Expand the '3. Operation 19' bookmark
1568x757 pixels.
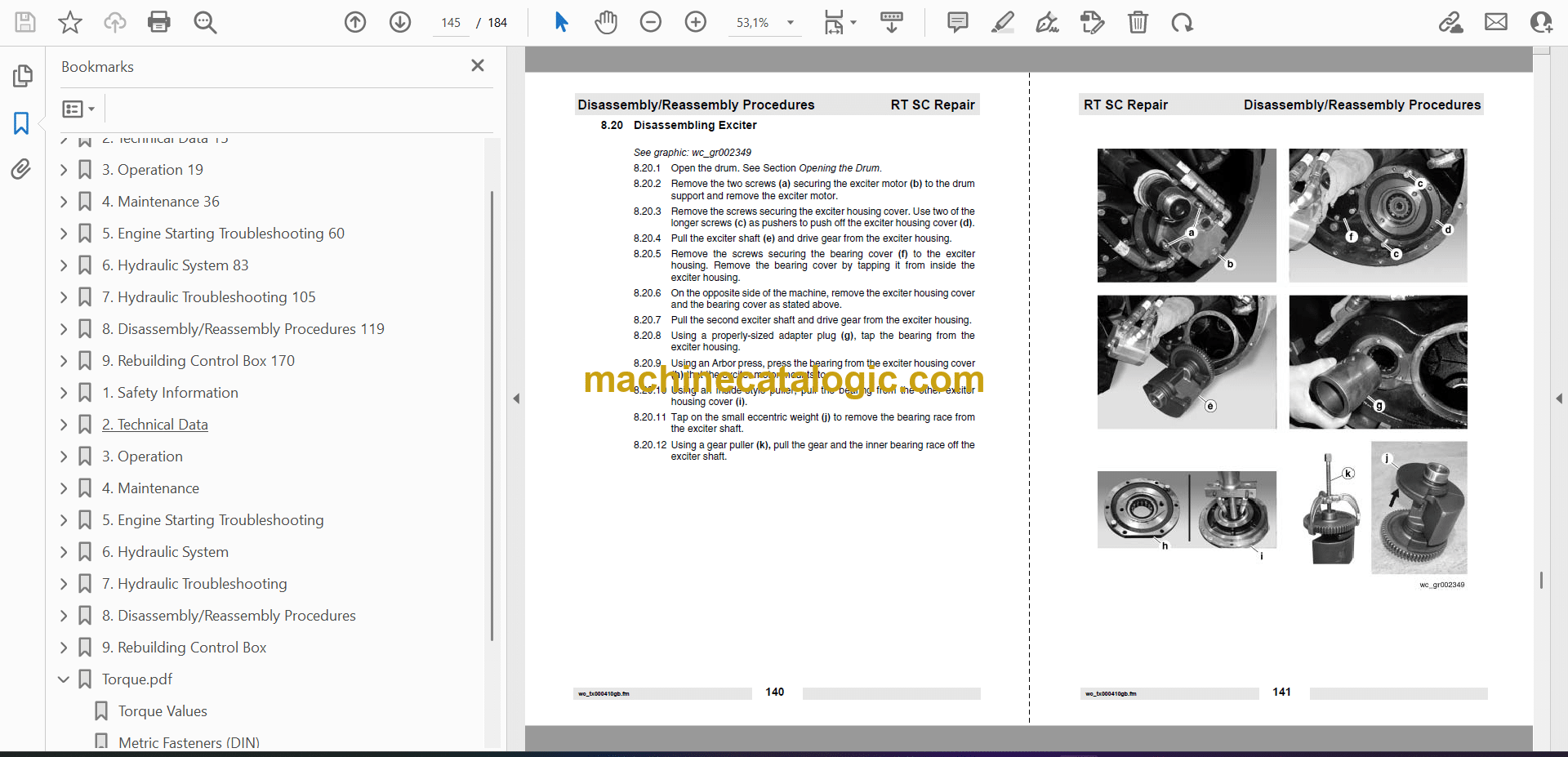64,170
